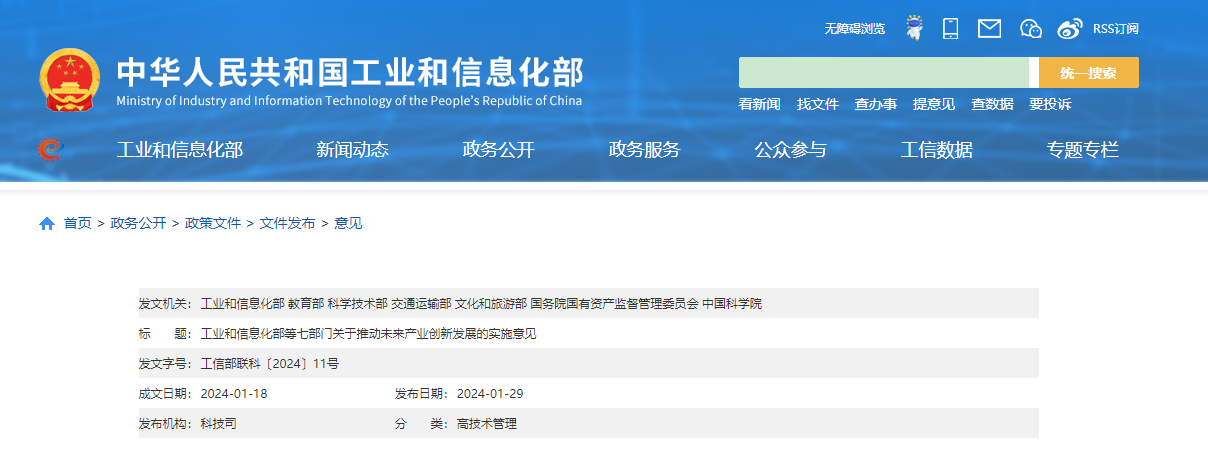The width and height of the screenshot is (1208, 454).
Task: Click the 无障碍浏览 accessibility link
Action: 854,29
